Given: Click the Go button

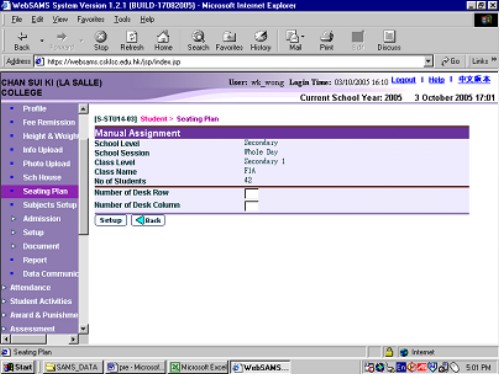Looking at the screenshot, I should [451, 61].
